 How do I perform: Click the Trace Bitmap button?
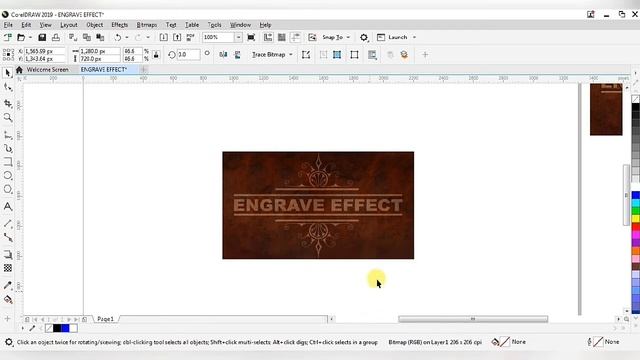pos(268,54)
